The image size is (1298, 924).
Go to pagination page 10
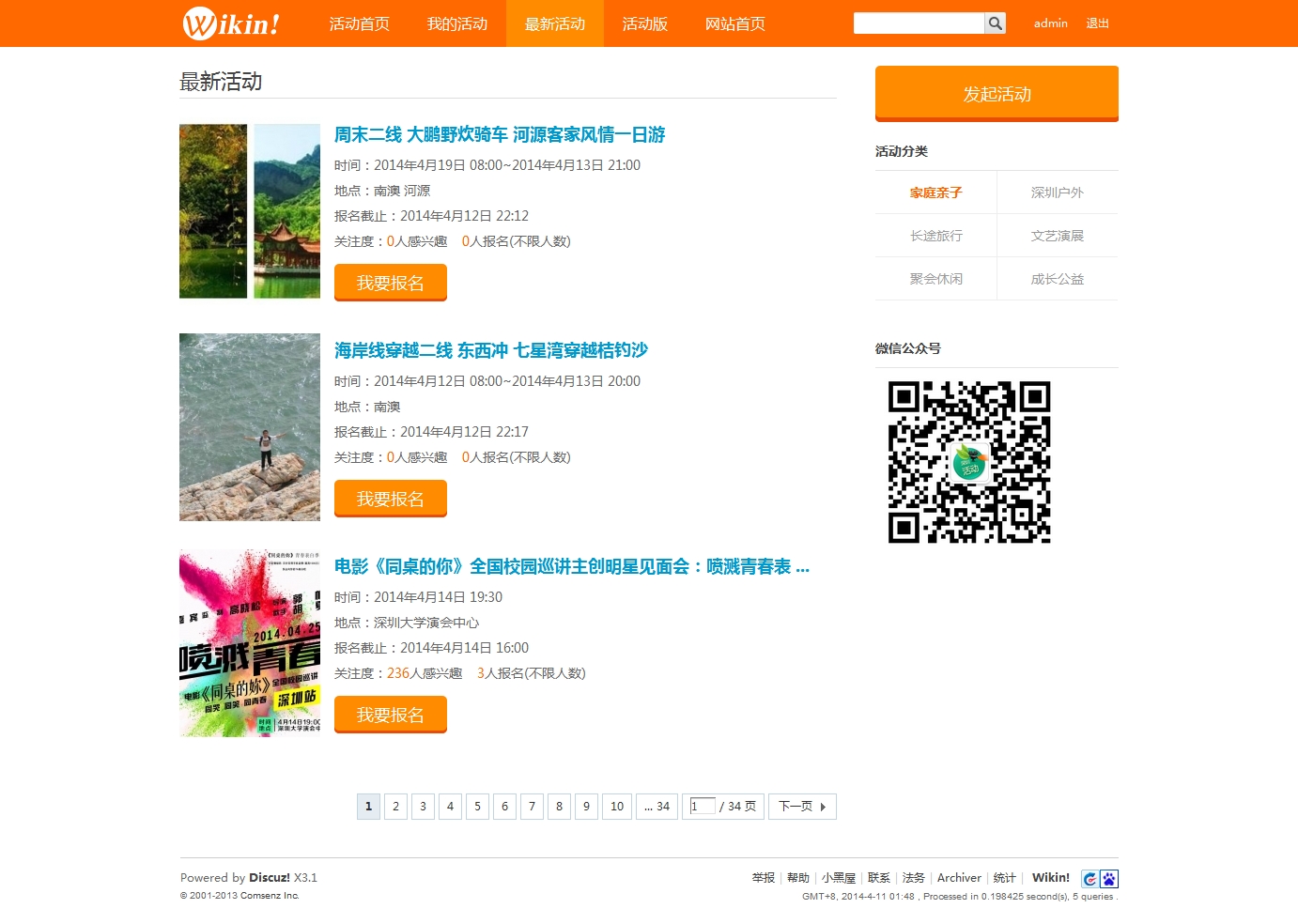tap(617, 806)
